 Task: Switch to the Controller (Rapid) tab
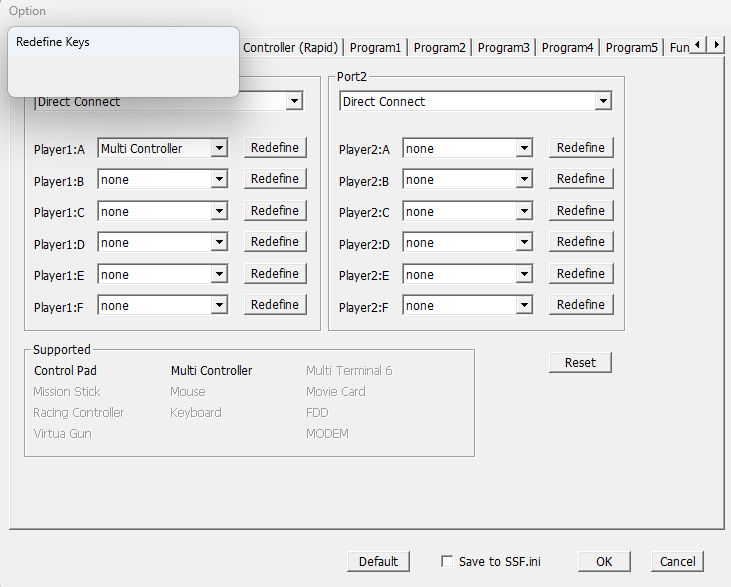coord(291,47)
